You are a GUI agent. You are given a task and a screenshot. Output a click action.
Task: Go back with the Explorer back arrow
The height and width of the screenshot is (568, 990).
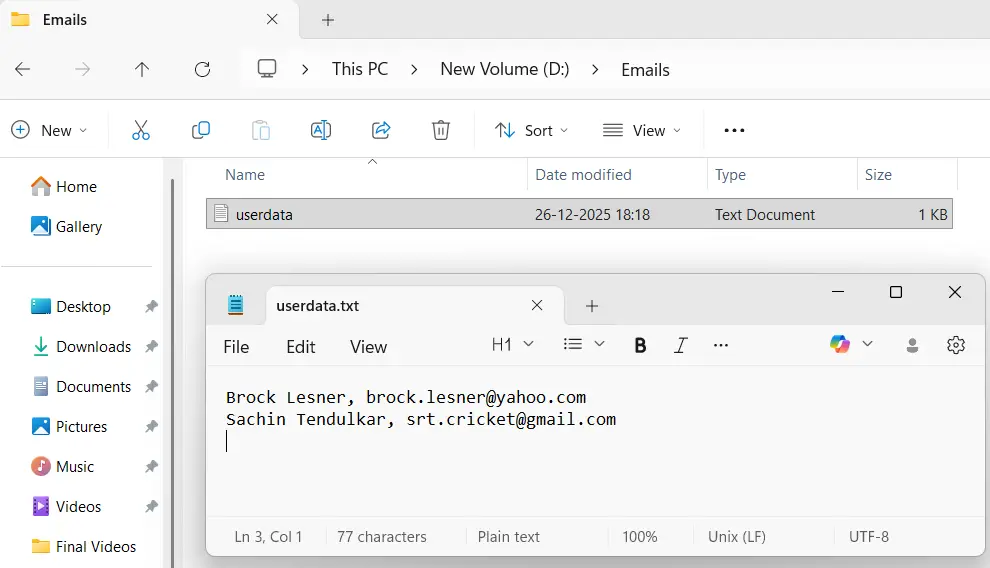tap(23, 69)
